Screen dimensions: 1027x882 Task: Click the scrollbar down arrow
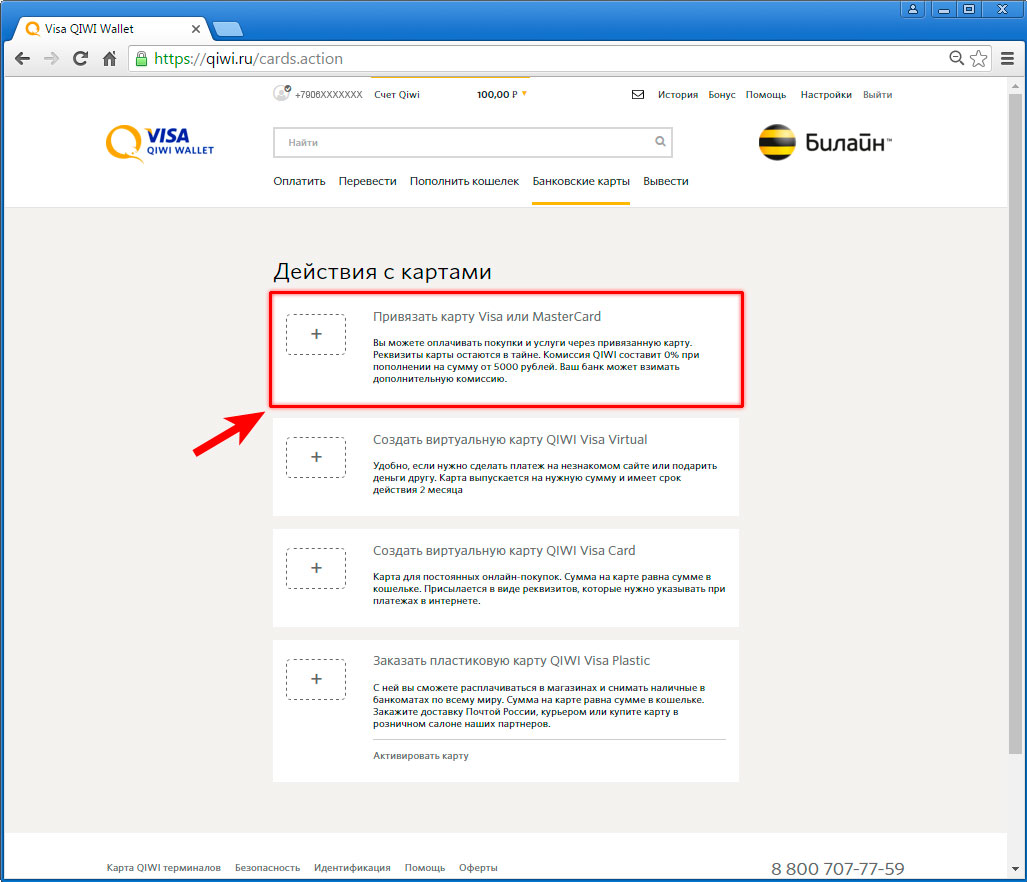click(x=1015, y=869)
